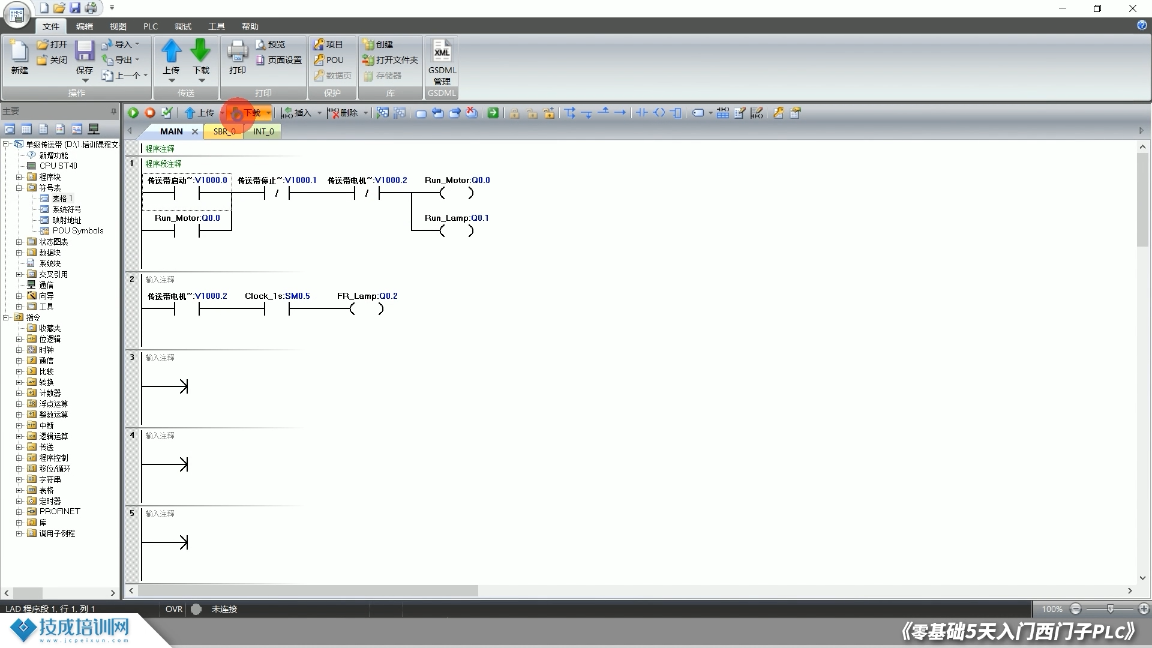Click the green Run PLC button
The height and width of the screenshot is (648, 1152).
pos(133,113)
